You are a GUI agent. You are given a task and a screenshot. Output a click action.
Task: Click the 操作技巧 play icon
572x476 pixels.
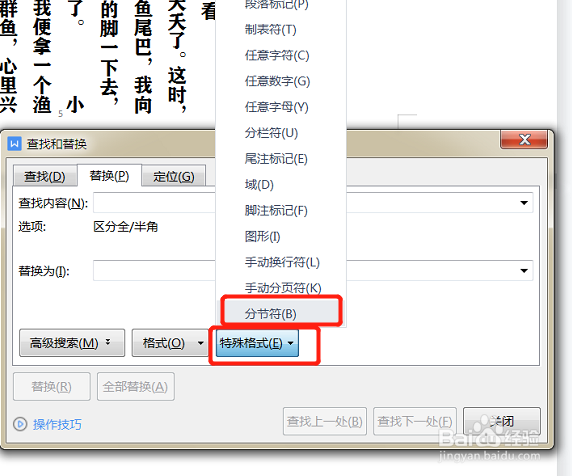pyautogui.click(x=20, y=424)
